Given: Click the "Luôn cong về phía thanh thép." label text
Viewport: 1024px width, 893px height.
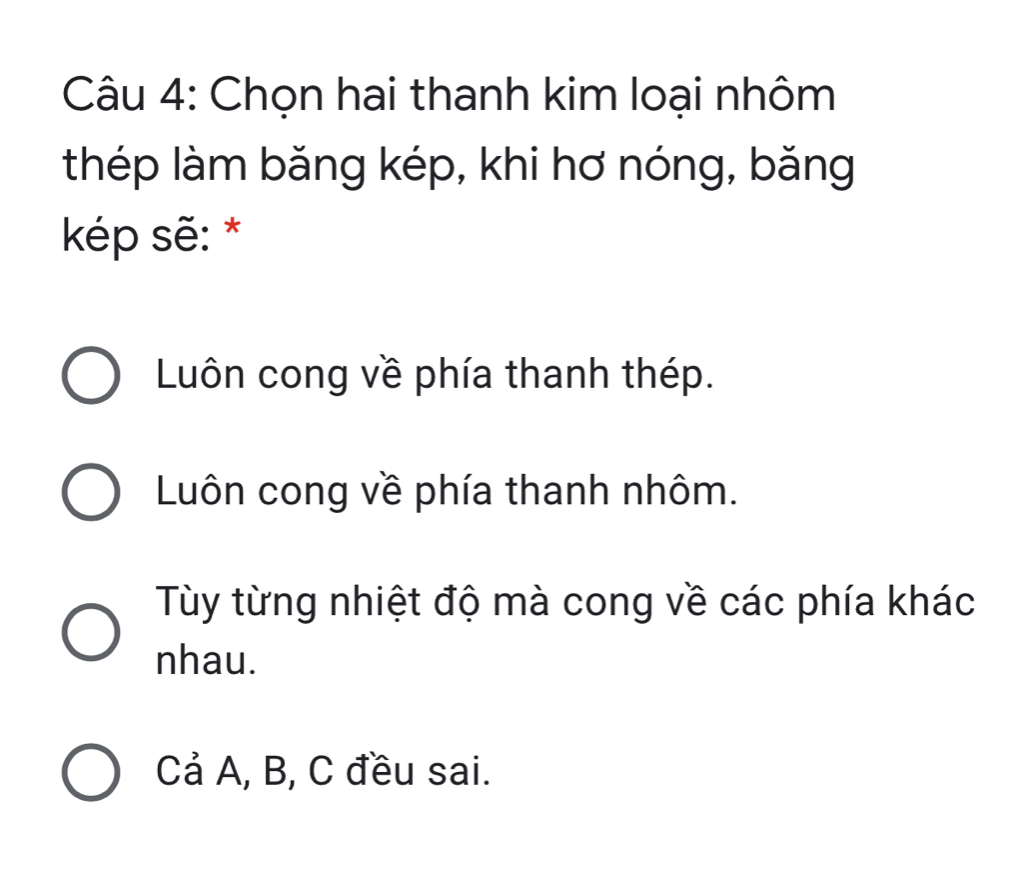Looking at the screenshot, I should coord(436,375).
